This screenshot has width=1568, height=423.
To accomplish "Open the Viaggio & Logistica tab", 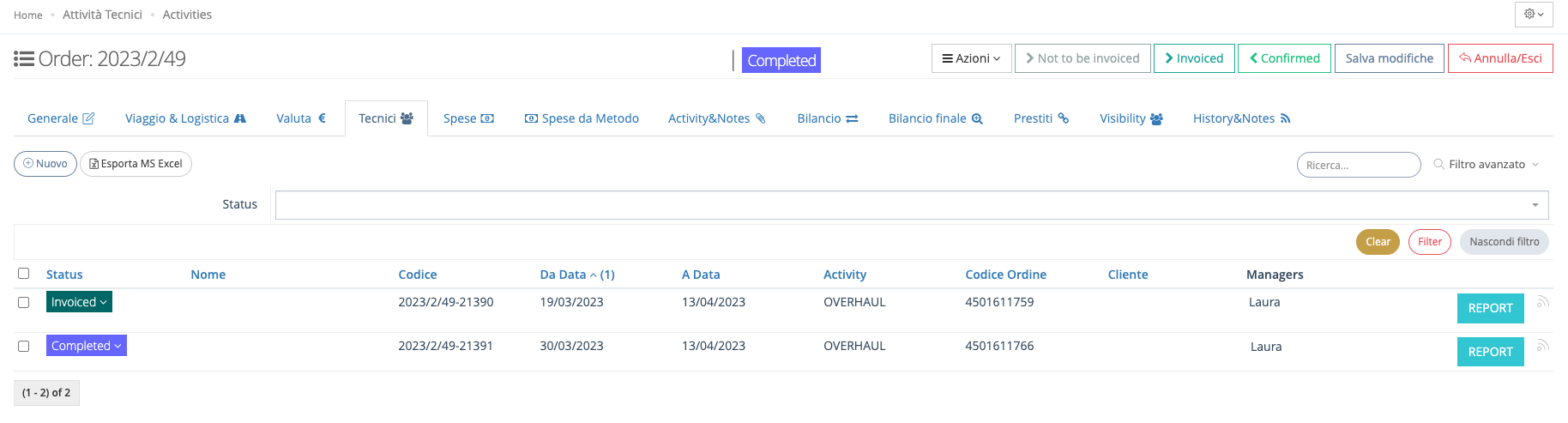I will [185, 118].
